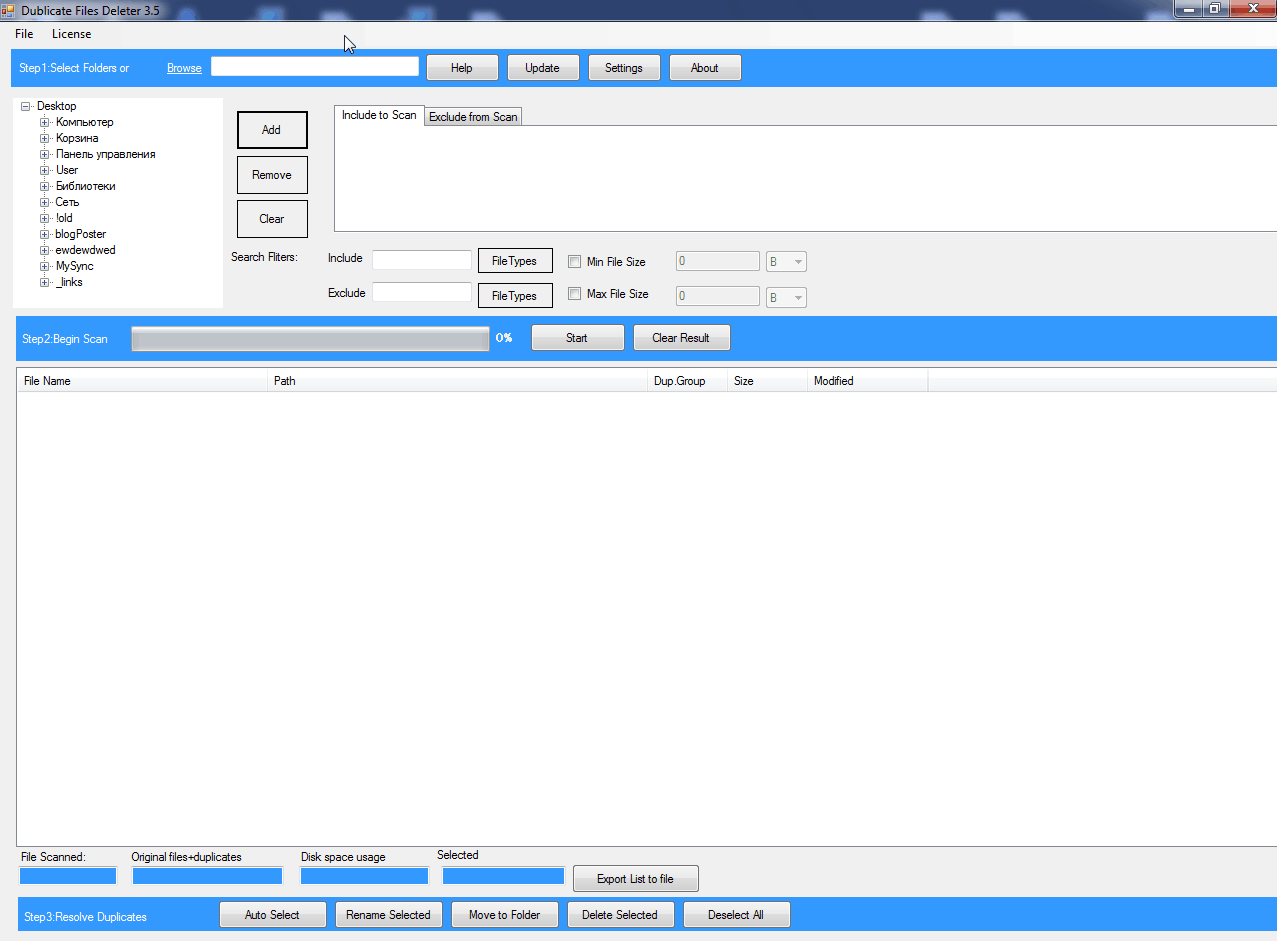Click the scan progress bar
Screen dimensions: 1277x941
310,339
